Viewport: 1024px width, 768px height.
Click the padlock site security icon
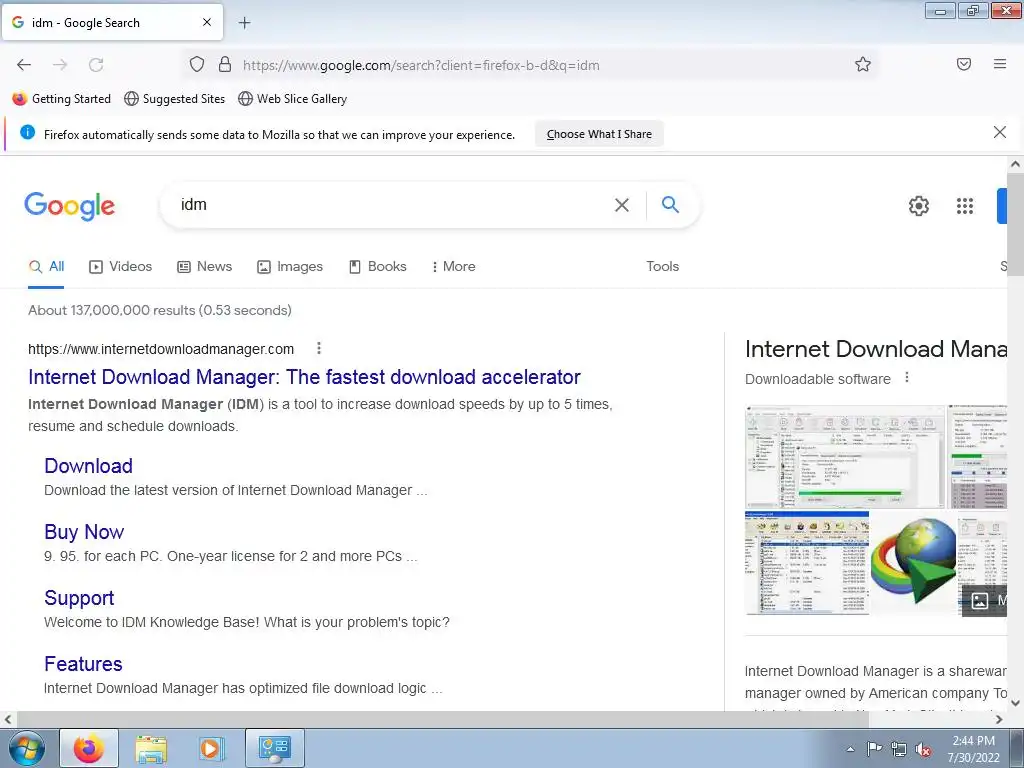click(x=225, y=64)
